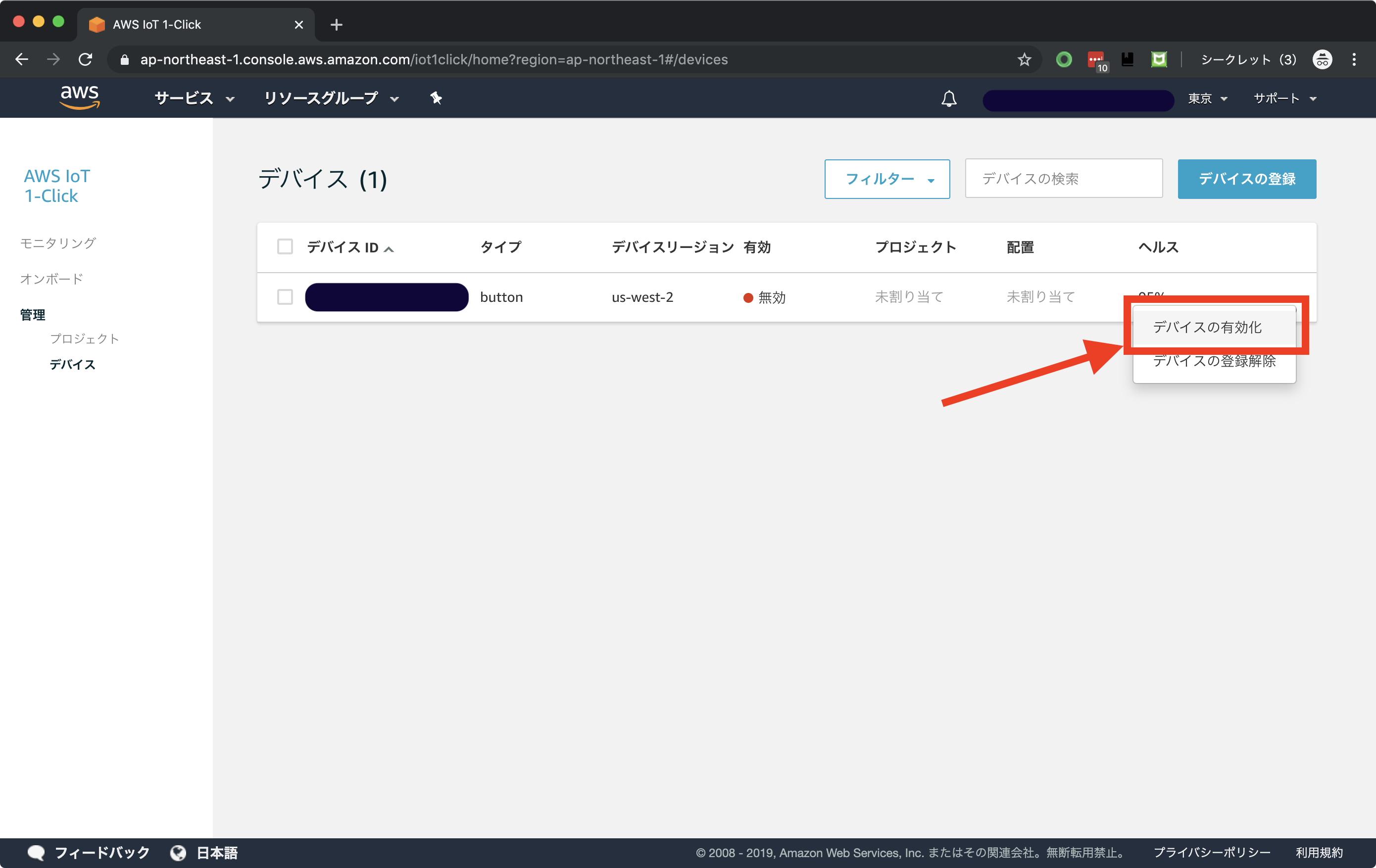
Task: Click 日本語 language selector
Action: tap(217, 853)
